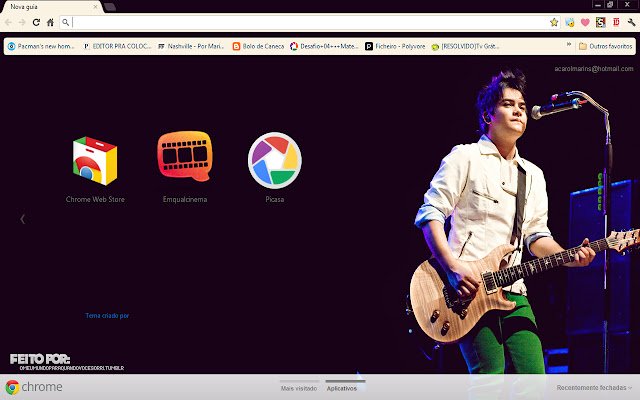The image size is (640, 400).
Task: Open the Desafio+04 bookmark
Action: [324, 47]
